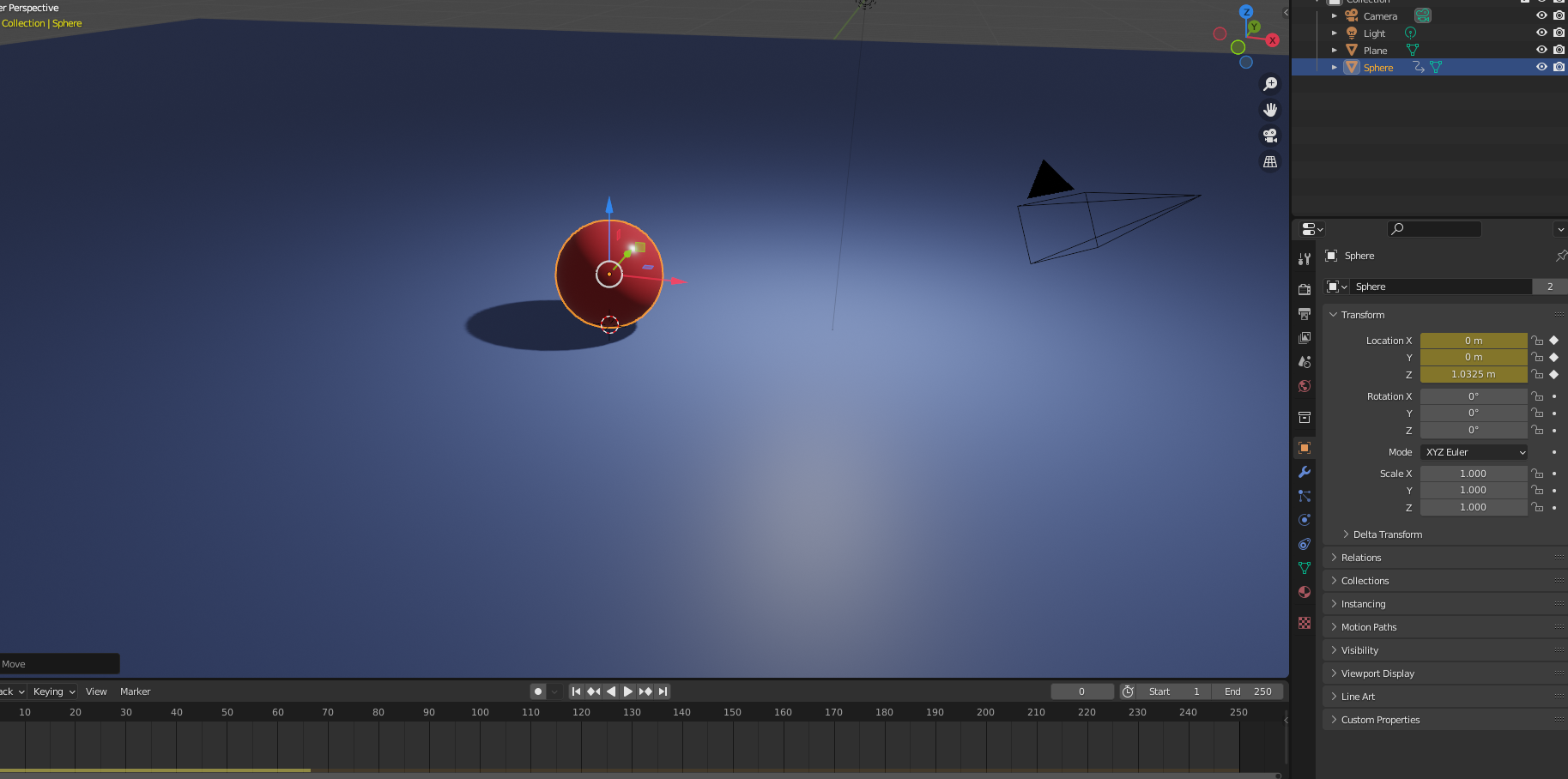Image resolution: width=1568 pixels, height=779 pixels.
Task: Pin the Sphere properties panel
Action: tap(1560, 256)
